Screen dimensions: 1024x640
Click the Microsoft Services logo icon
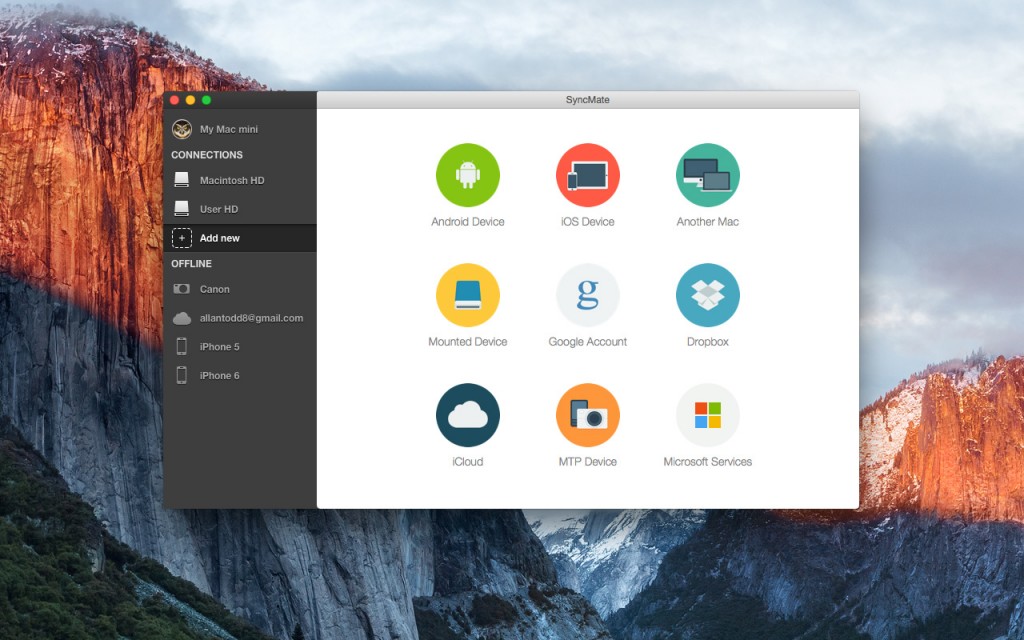(708, 415)
